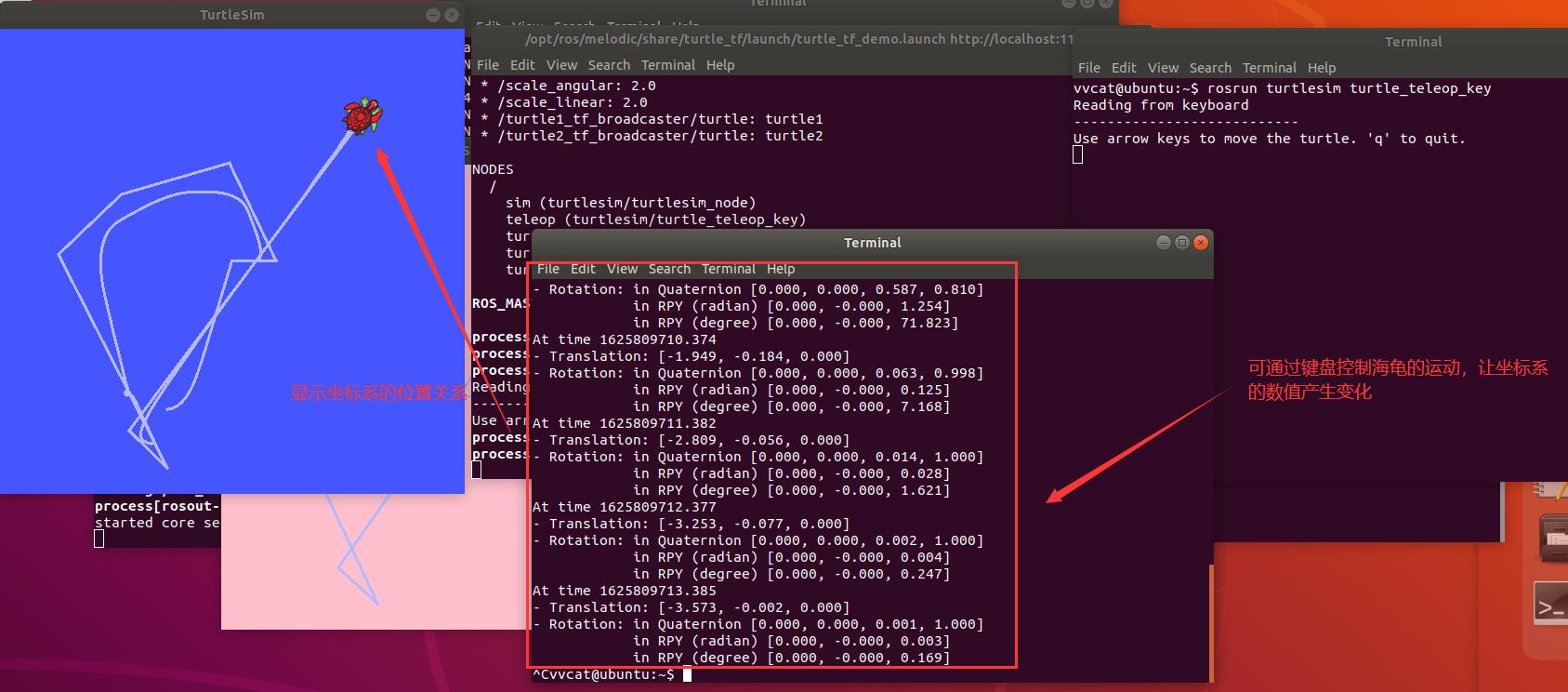The width and height of the screenshot is (1568, 692).
Task: Open Terminal menu in teleop_key terminal
Action: click(x=1270, y=68)
